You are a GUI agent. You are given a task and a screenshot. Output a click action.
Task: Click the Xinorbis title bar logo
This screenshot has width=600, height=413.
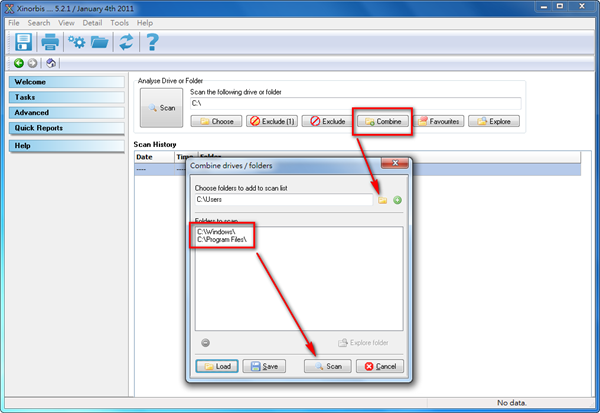(9, 8)
